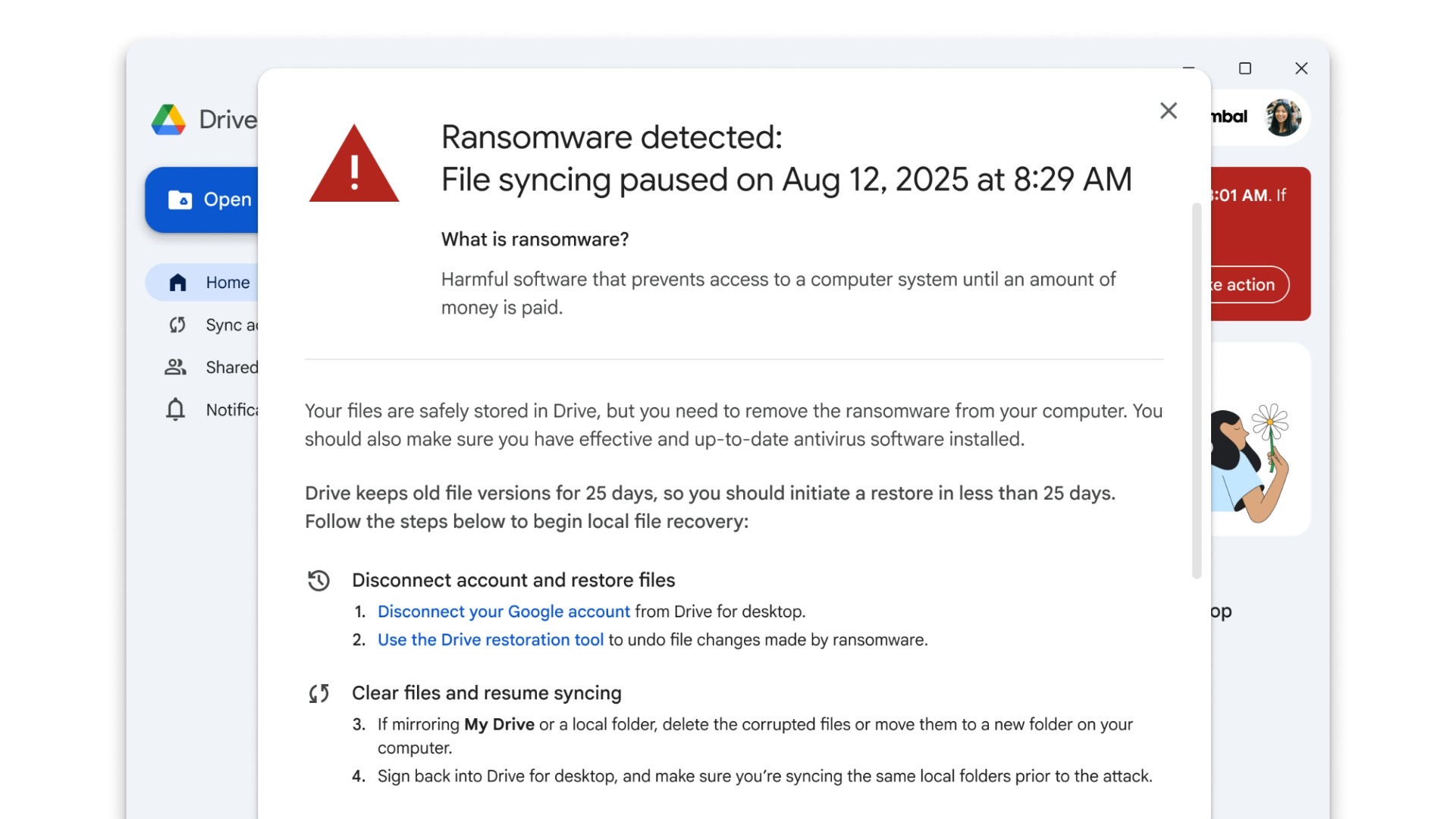Close the Ransomware detected dialog
This screenshot has width=1456, height=819.
tap(1168, 111)
